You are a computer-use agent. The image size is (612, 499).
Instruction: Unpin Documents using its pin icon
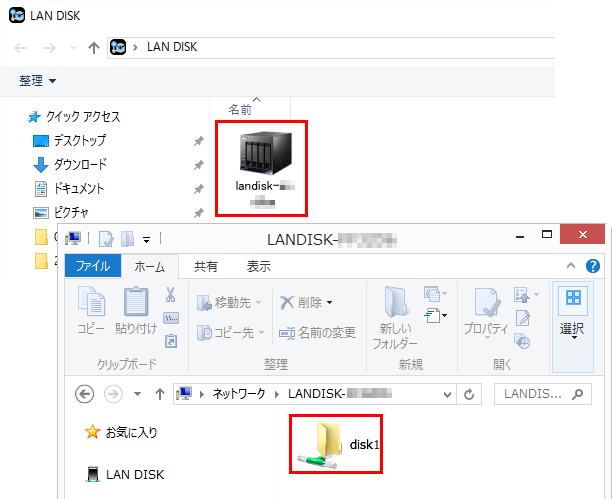(199, 189)
